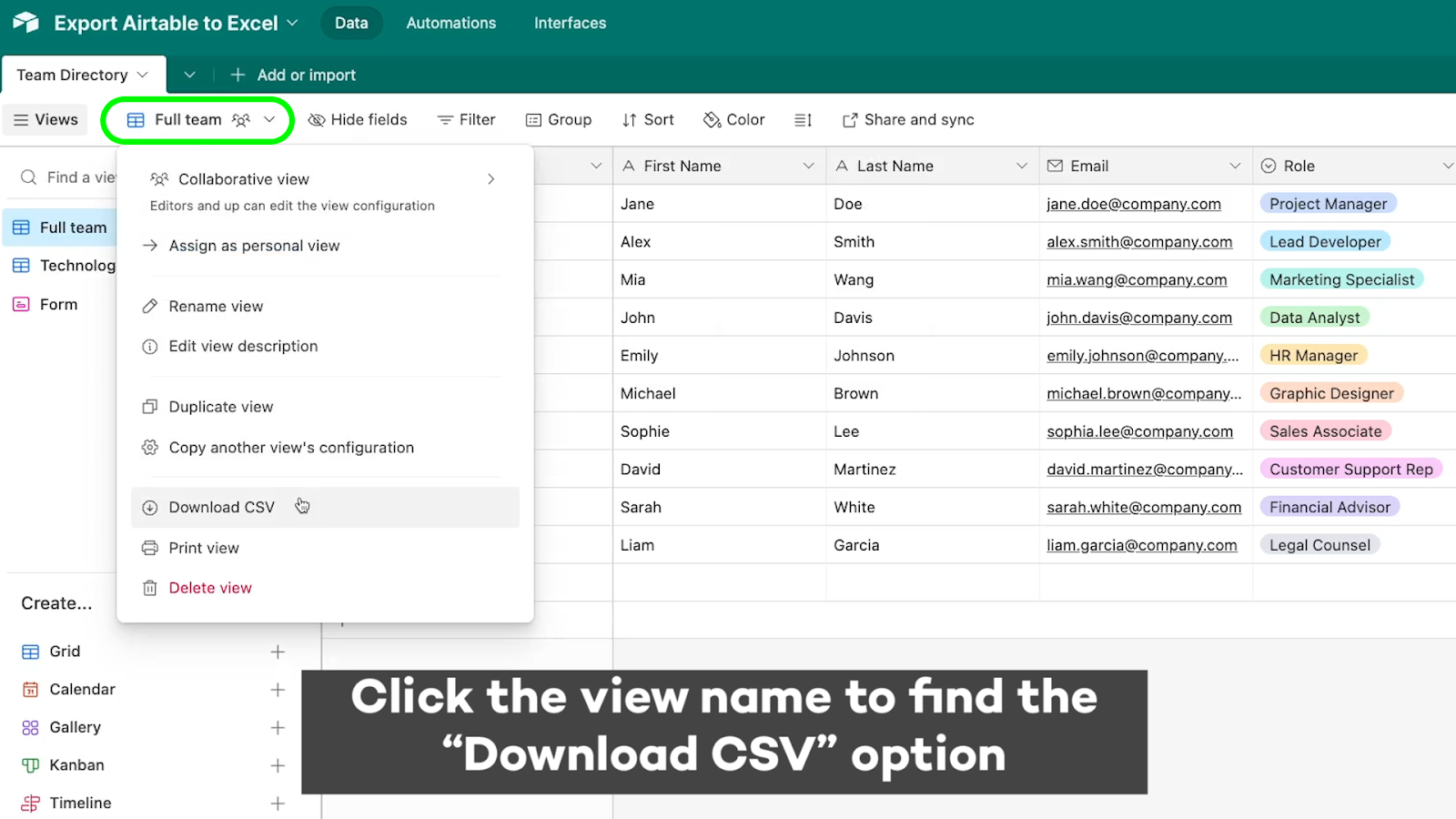This screenshot has width=1456, height=819.
Task: Open the Export Airtable to Excel base dropdown
Action: (292, 23)
